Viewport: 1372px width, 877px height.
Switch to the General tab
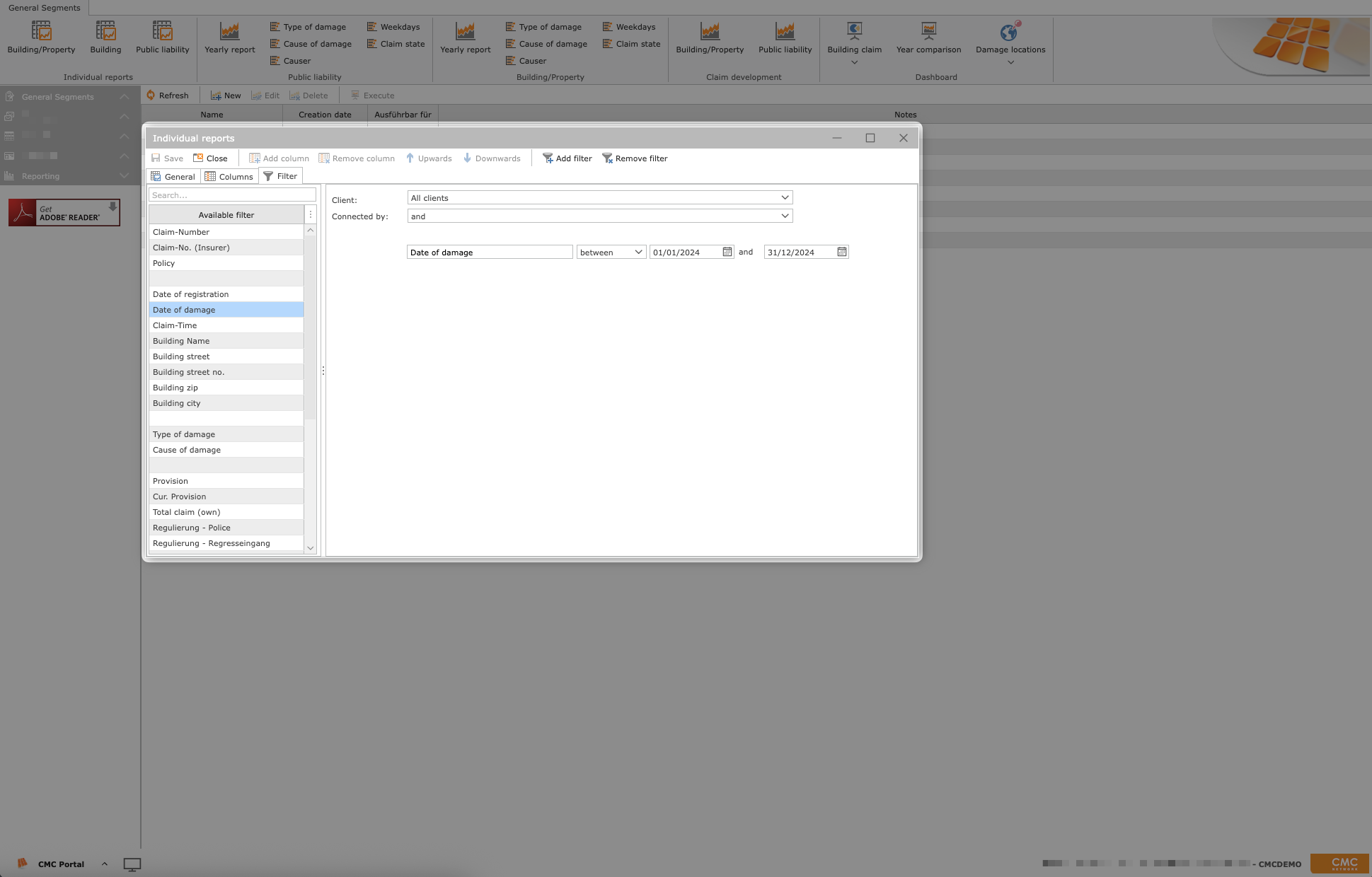(173, 177)
